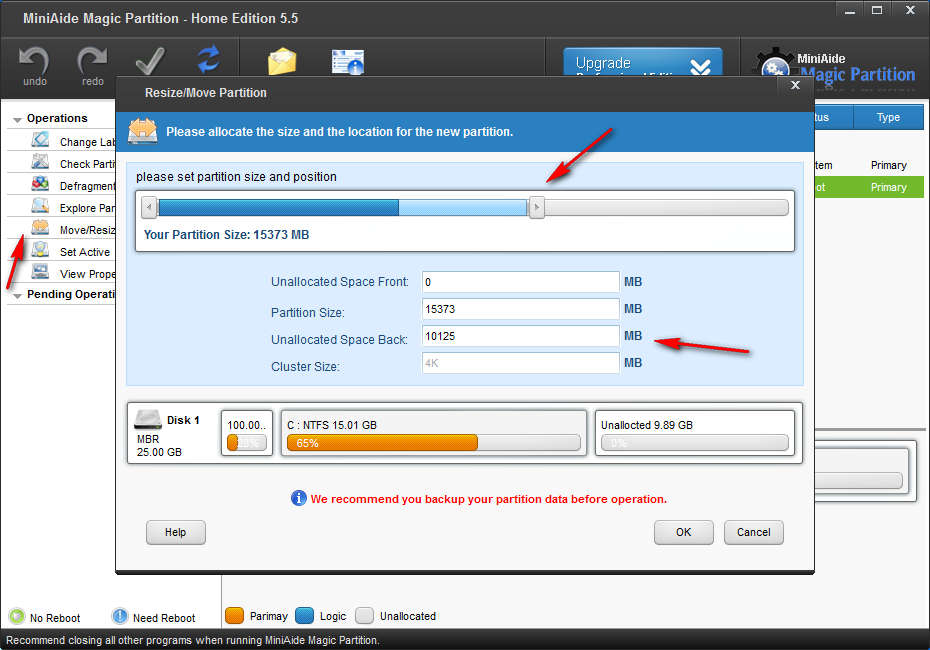Click the slider right arrow handle
Viewport: 930px width, 650px height.
(x=537, y=208)
